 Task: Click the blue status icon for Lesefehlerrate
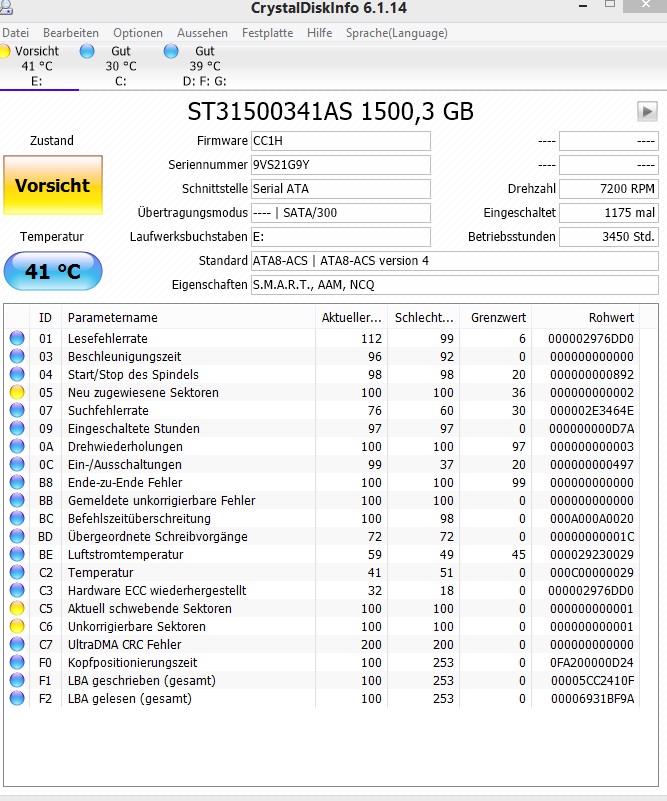coord(17,338)
